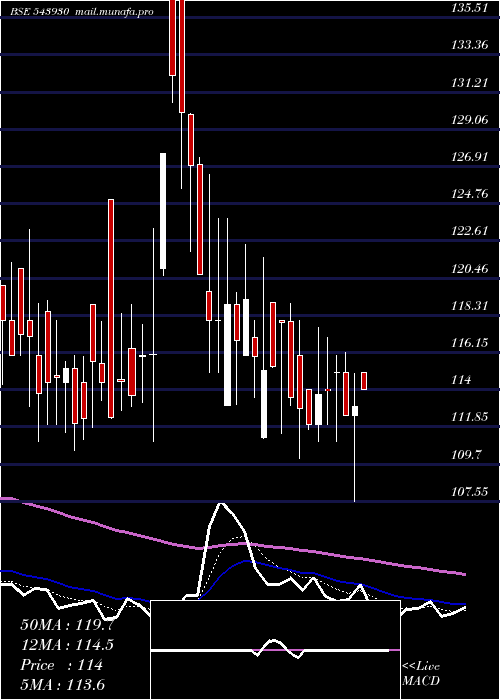Click the <<Live MACD label
The image size is (500, 700).
(421, 674)
